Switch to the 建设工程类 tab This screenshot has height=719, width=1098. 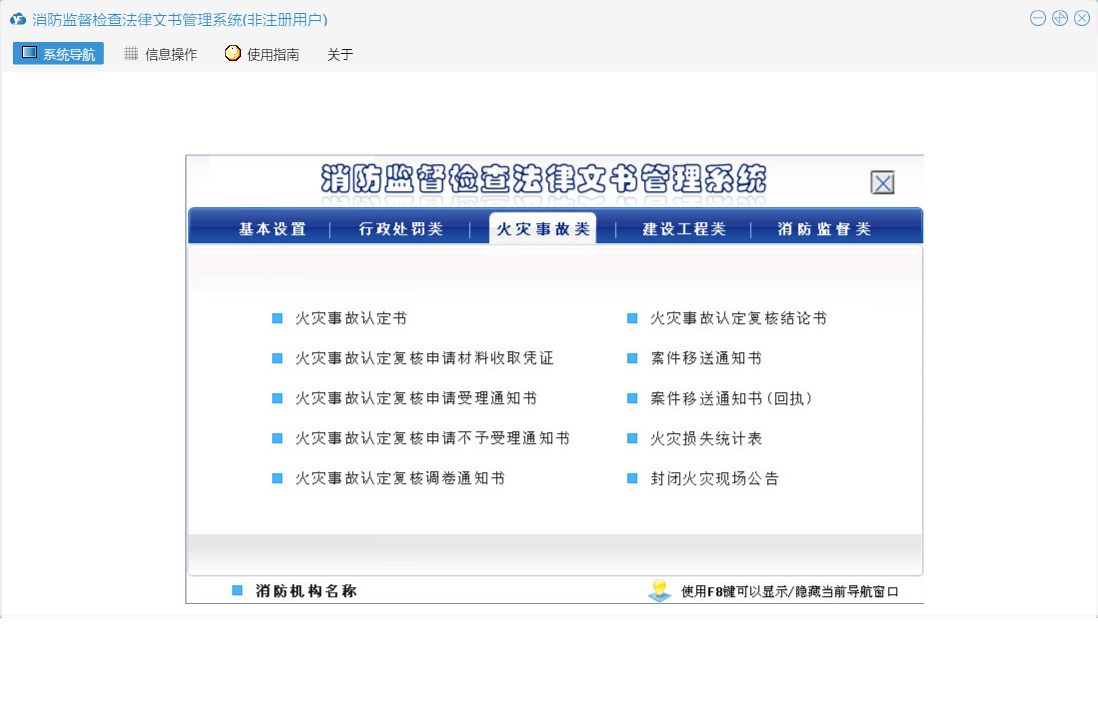coord(684,229)
